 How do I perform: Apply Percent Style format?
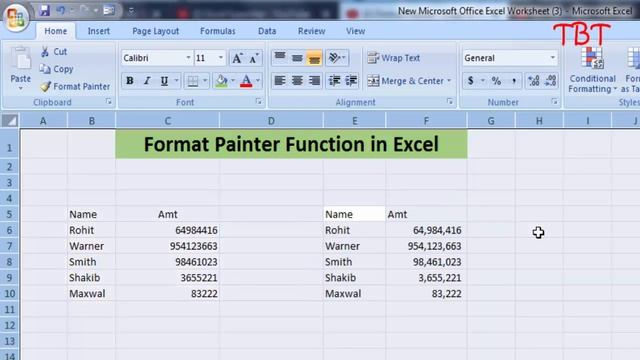point(496,81)
